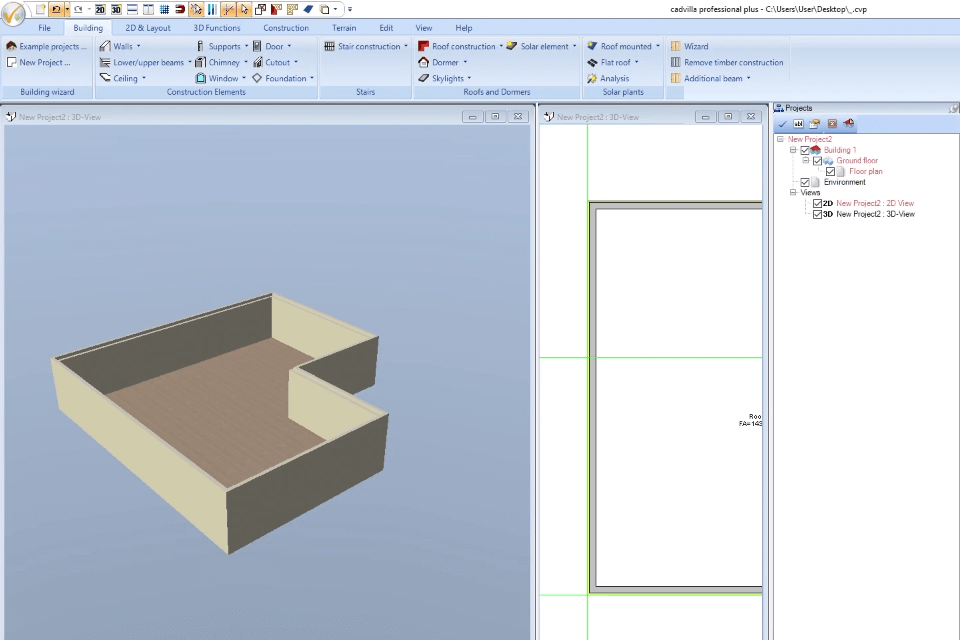Viewport: 960px width, 640px height.
Task: Click the Cutout icon
Action: 258,62
